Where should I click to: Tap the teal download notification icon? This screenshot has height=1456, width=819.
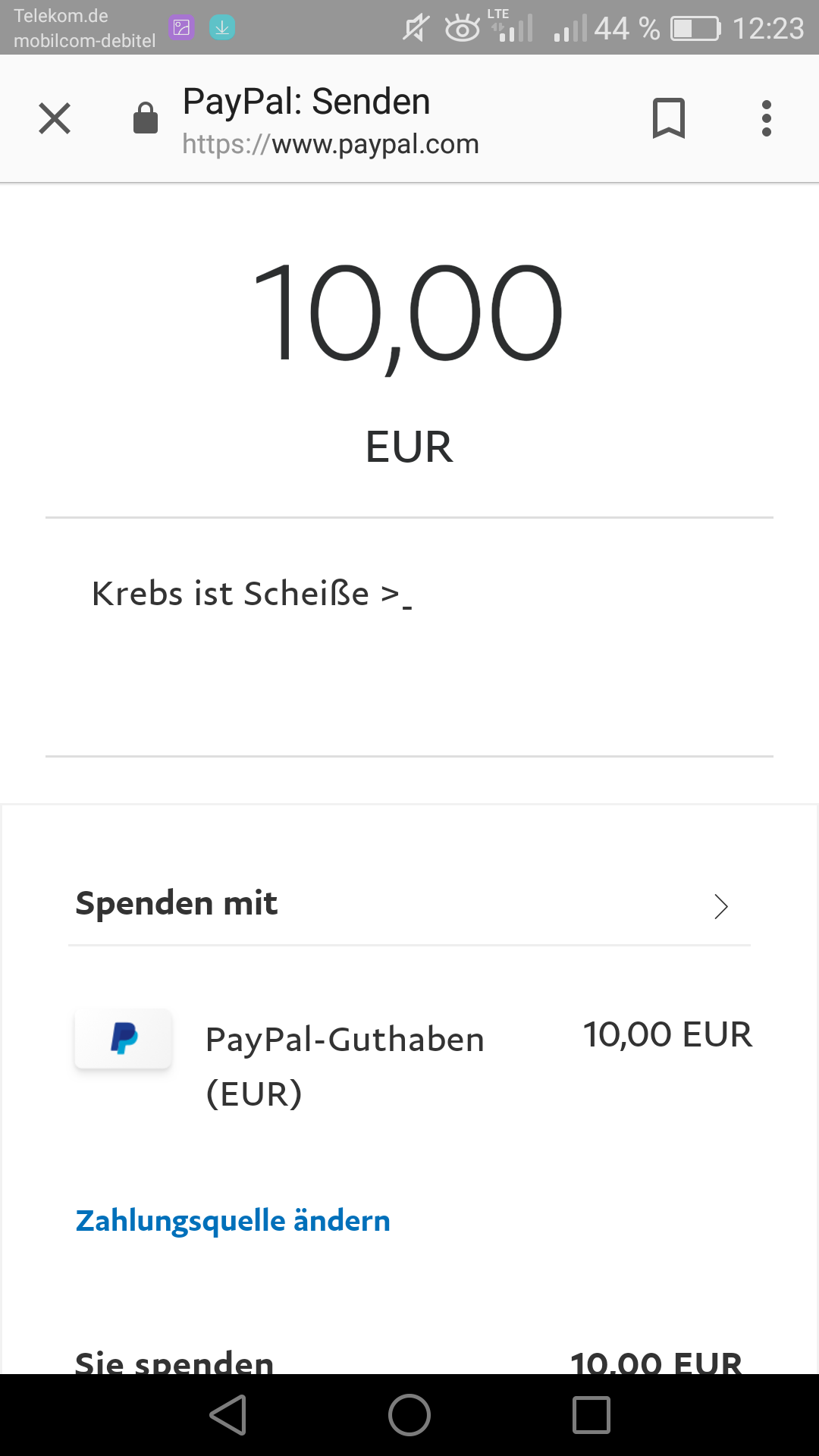(222, 28)
